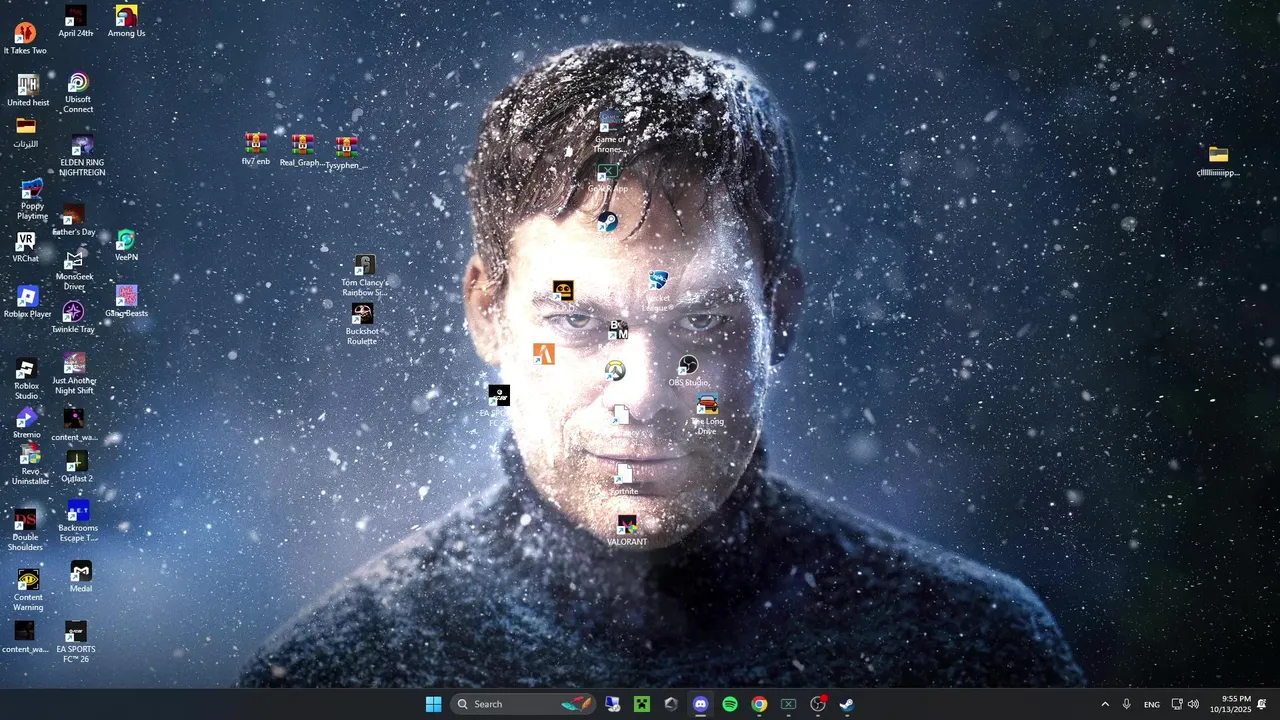Select the yellow folder at right edge

tap(1218, 160)
